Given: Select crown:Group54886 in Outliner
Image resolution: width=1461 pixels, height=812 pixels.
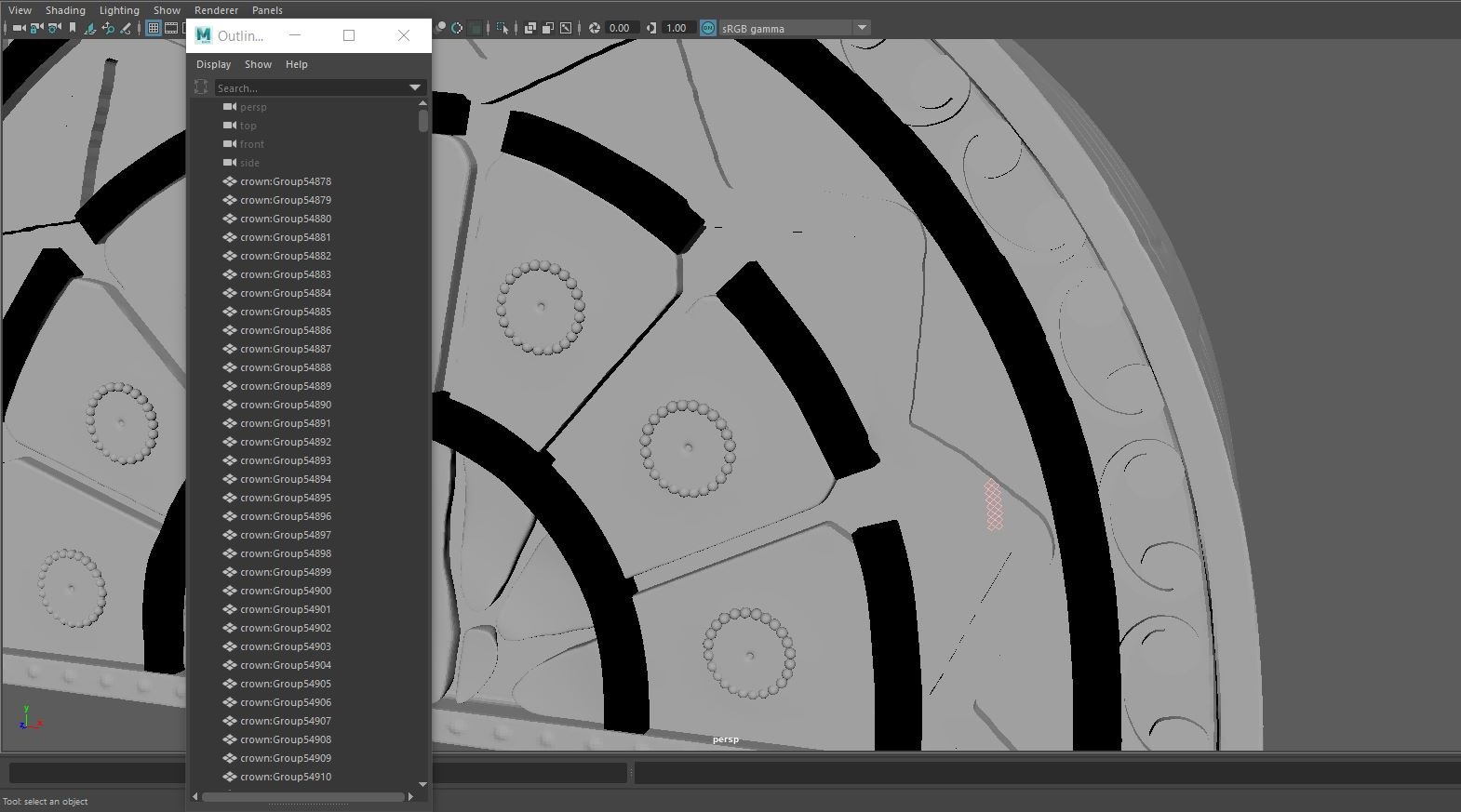Looking at the screenshot, I should click(285, 330).
